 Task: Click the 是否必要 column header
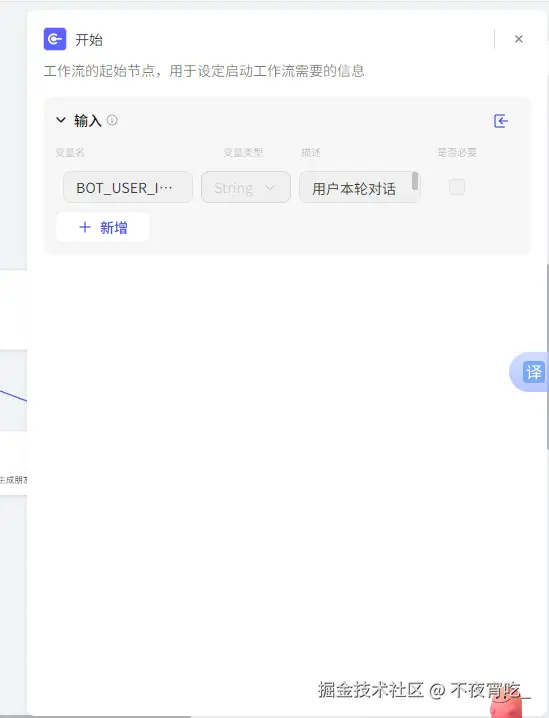(x=457, y=152)
